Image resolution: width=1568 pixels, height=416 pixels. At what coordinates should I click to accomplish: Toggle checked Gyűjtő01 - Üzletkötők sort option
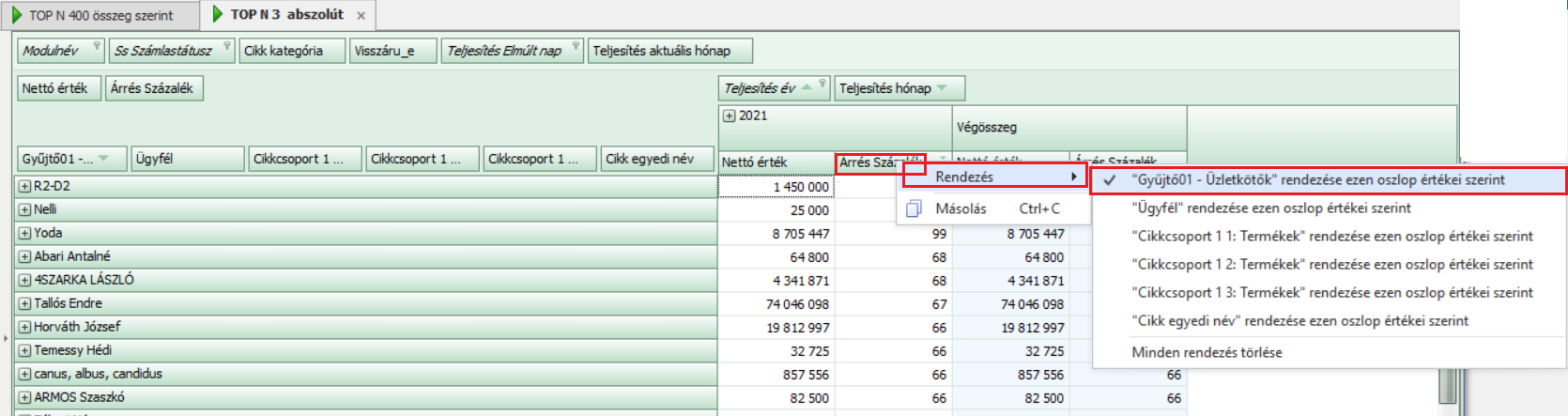pos(1317,179)
